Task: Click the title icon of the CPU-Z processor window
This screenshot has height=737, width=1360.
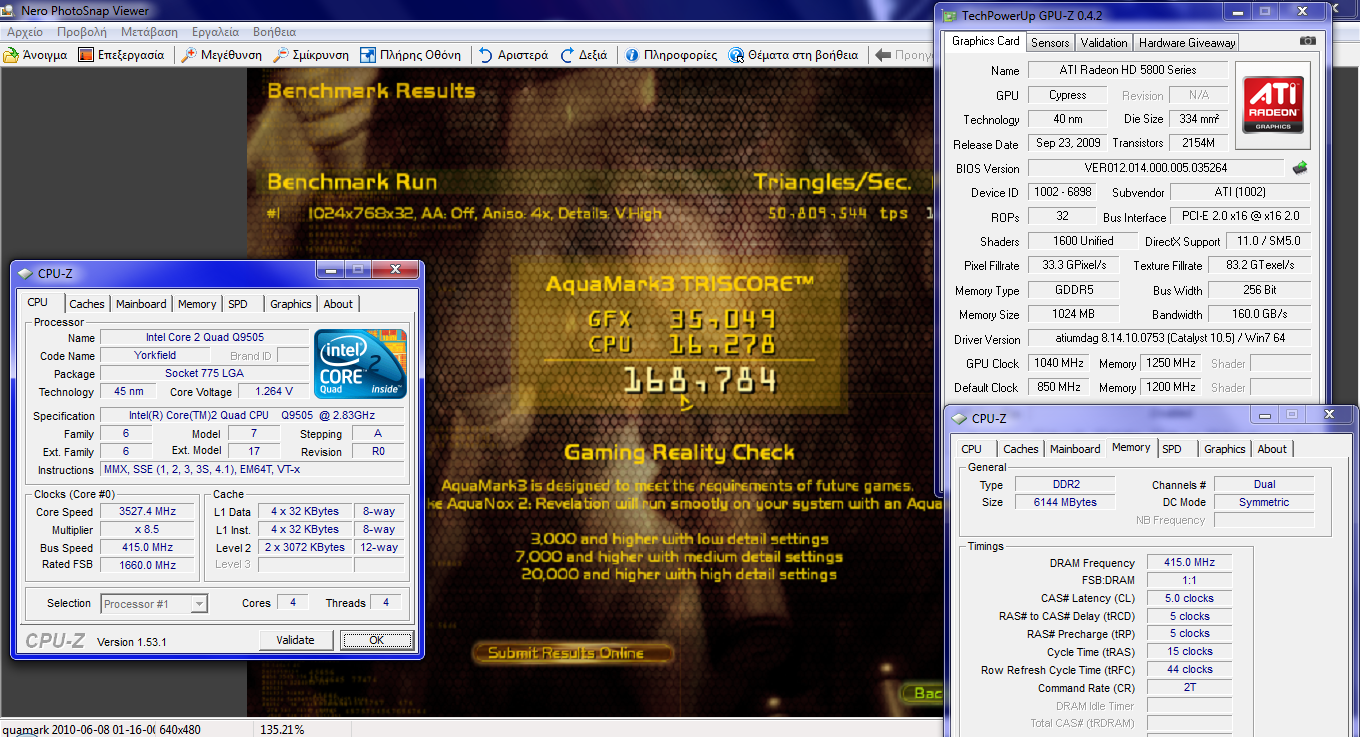Action: coord(25,272)
